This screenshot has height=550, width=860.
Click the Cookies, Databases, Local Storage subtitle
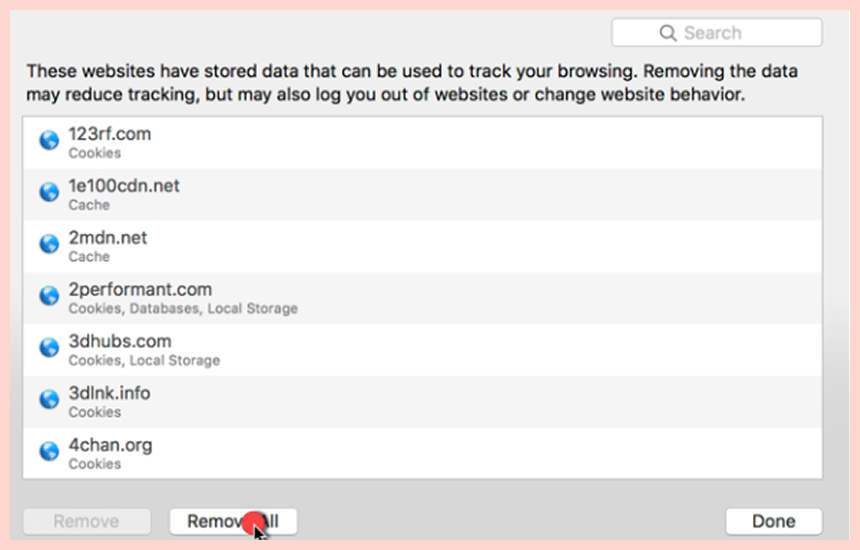coord(183,309)
